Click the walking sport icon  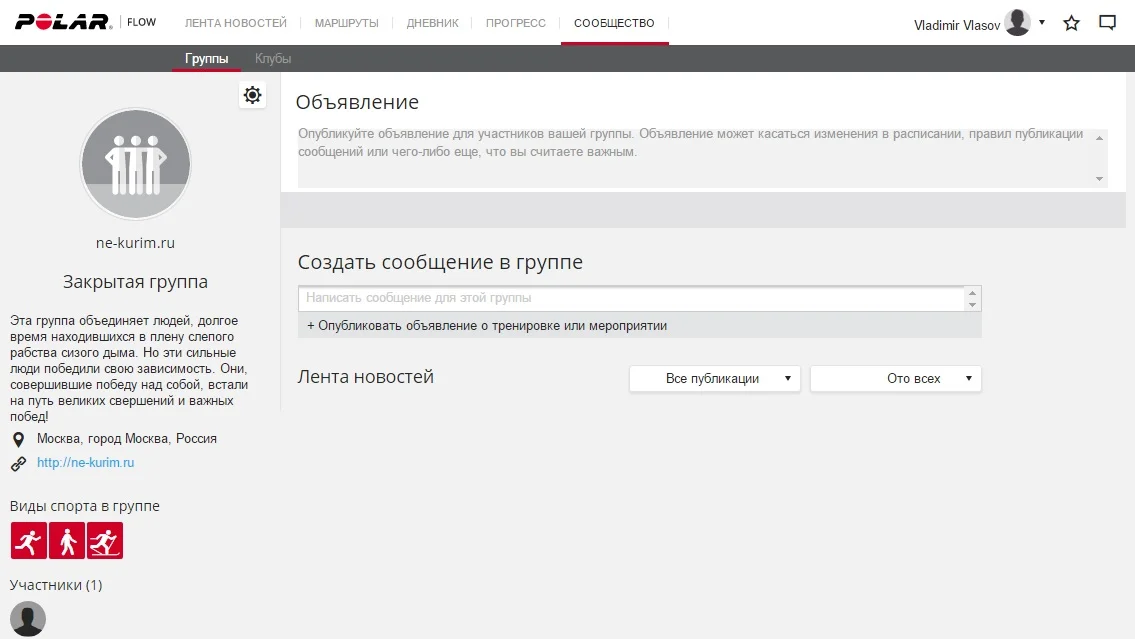tap(67, 541)
